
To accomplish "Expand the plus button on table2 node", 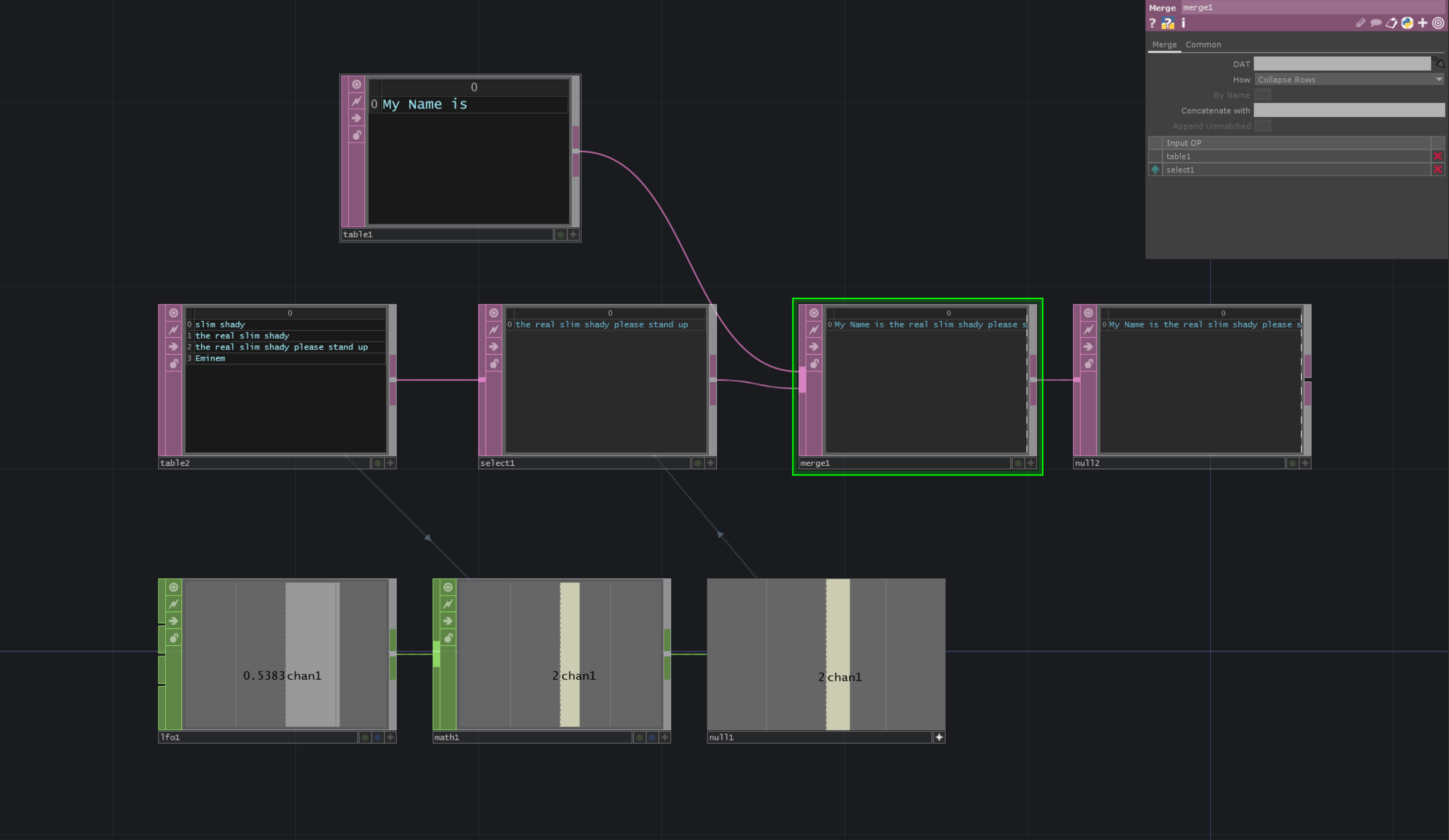I will (x=390, y=463).
